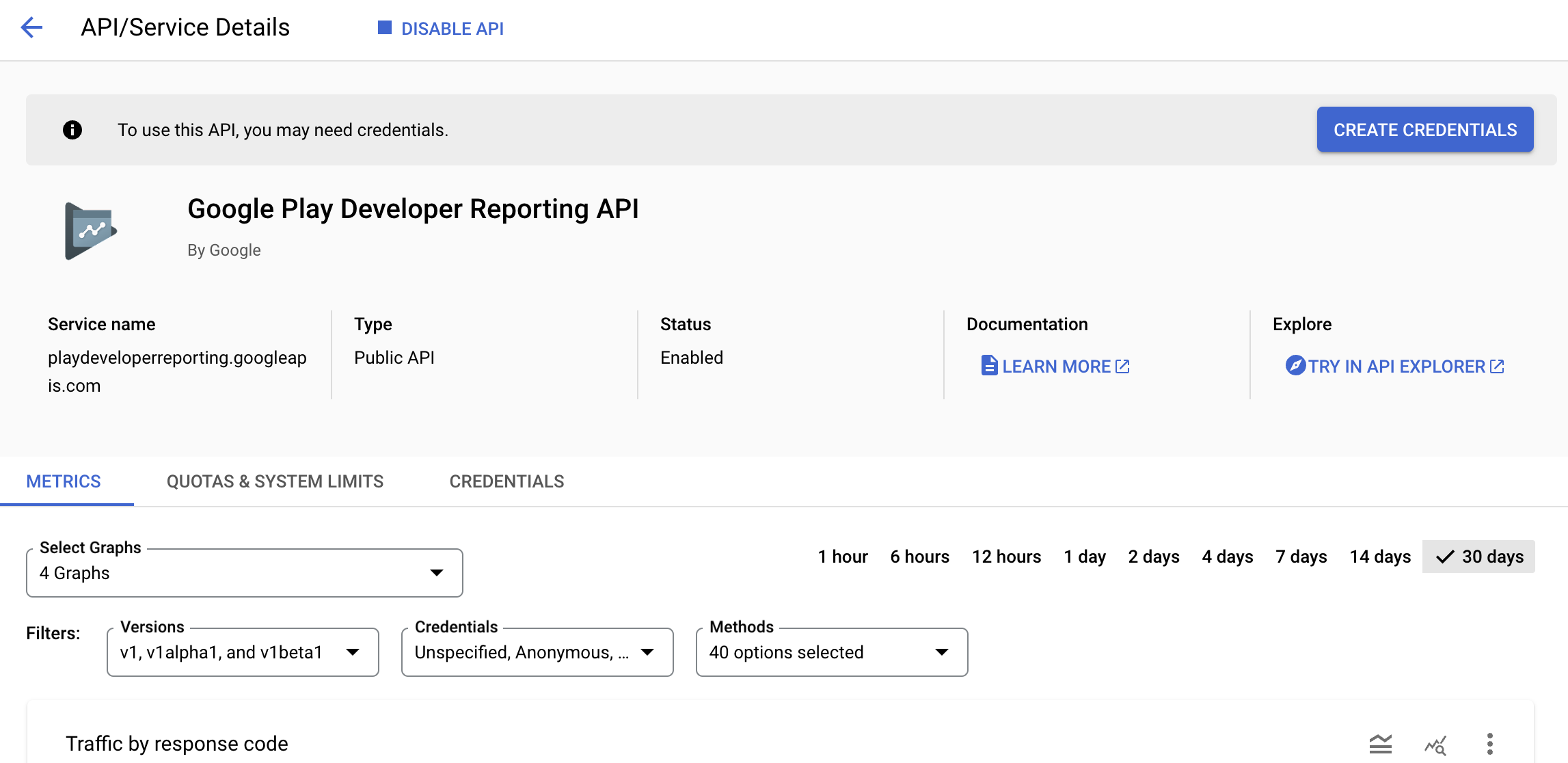Open the chart's three-dot more options menu
This screenshot has height=763, width=1568.
click(x=1489, y=744)
